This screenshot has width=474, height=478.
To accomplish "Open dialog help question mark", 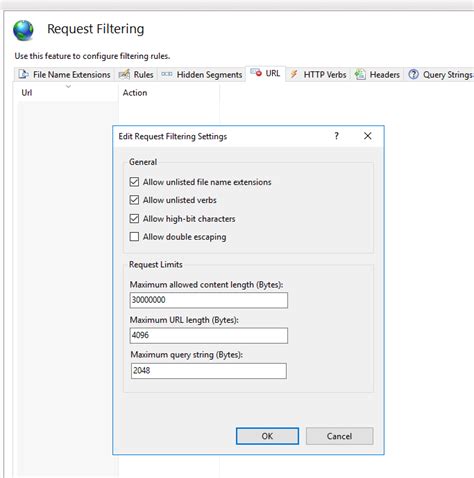I will [x=337, y=136].
